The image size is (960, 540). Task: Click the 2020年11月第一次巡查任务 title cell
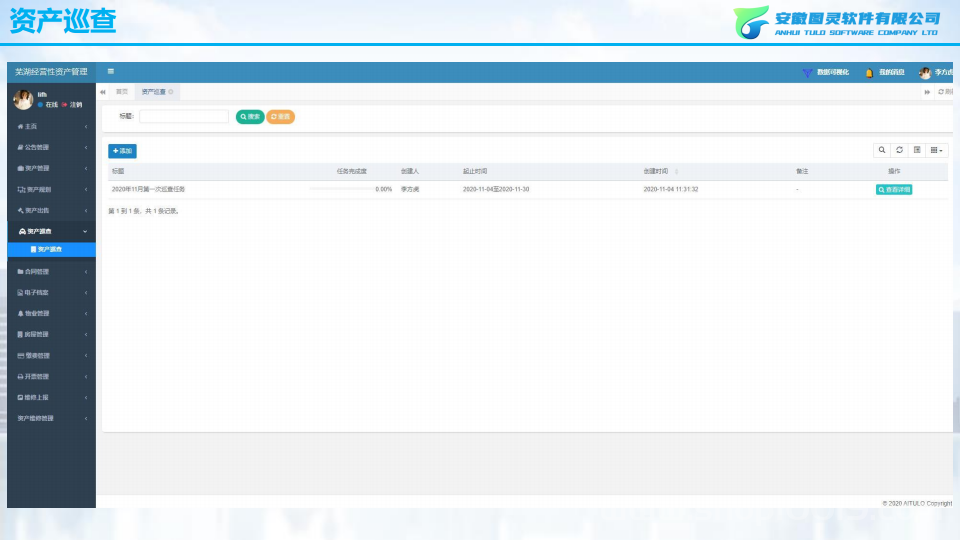click(148, 189)
